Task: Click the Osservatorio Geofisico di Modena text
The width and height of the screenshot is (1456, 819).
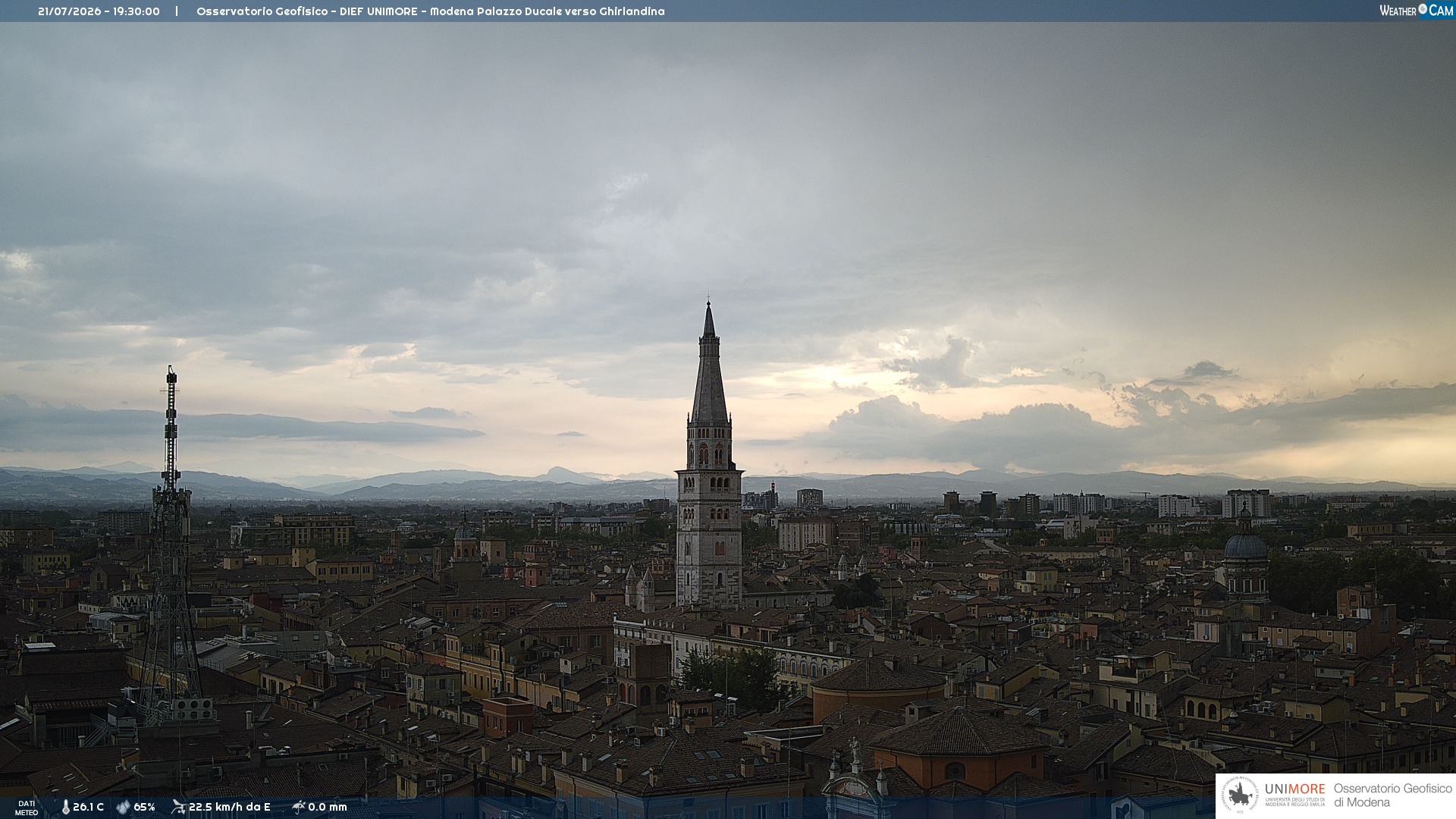Action: pyautogui.click(x=1393, y=795)
